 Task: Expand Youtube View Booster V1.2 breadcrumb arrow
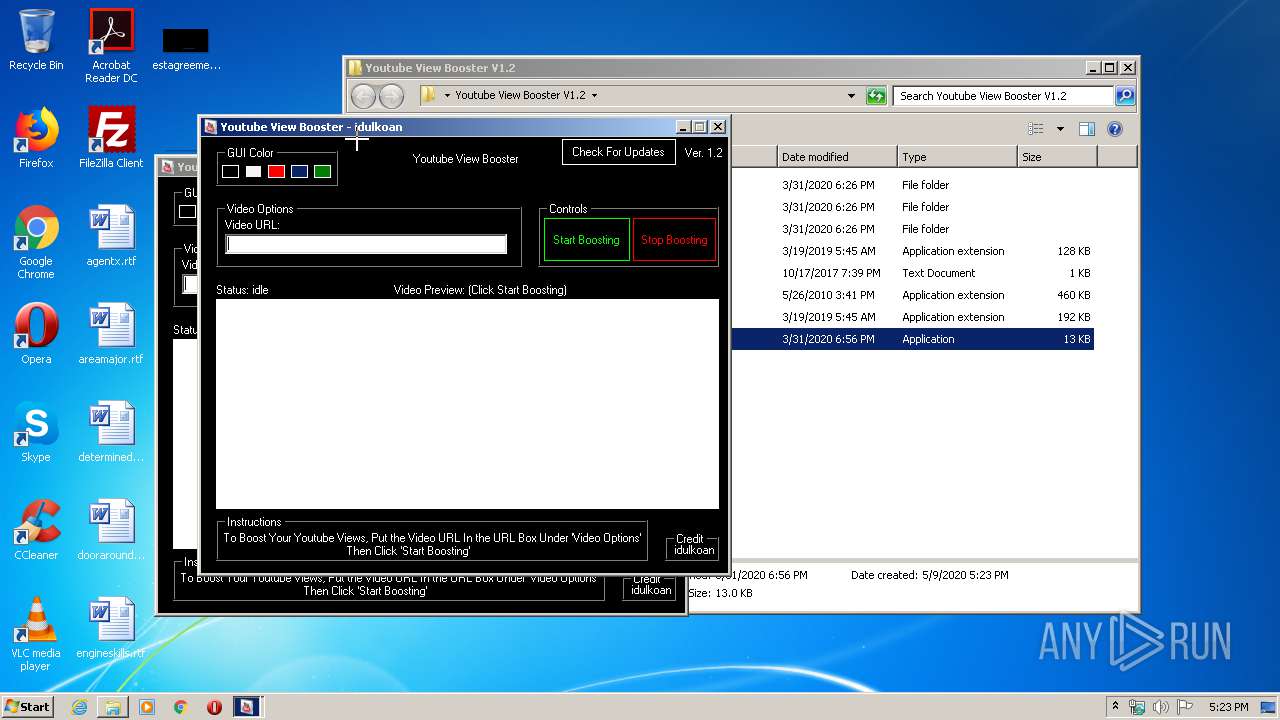[594, 96]
